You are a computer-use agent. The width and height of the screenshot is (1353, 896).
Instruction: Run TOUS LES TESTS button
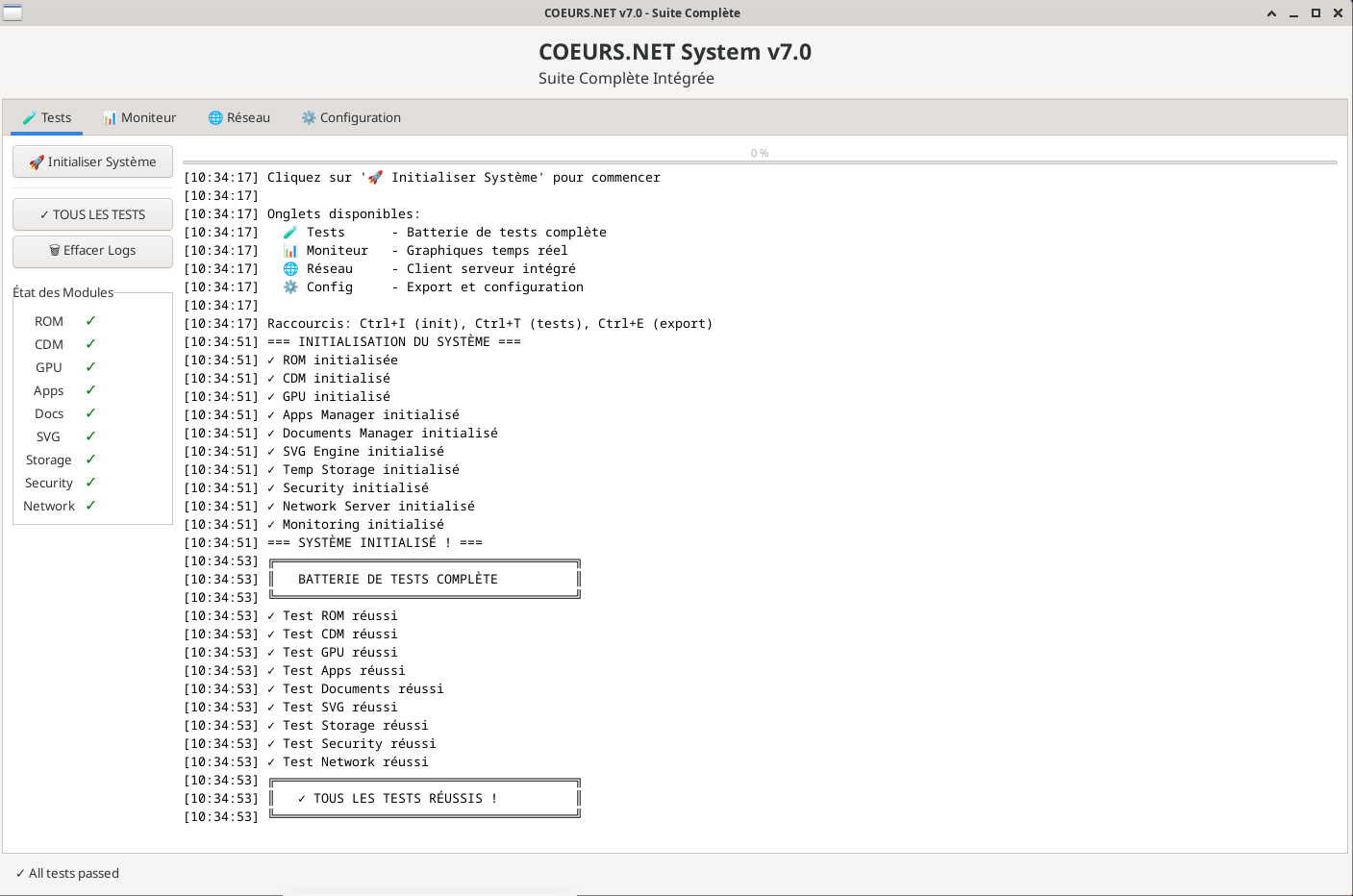pyautogui.click(x=92, y=214)
